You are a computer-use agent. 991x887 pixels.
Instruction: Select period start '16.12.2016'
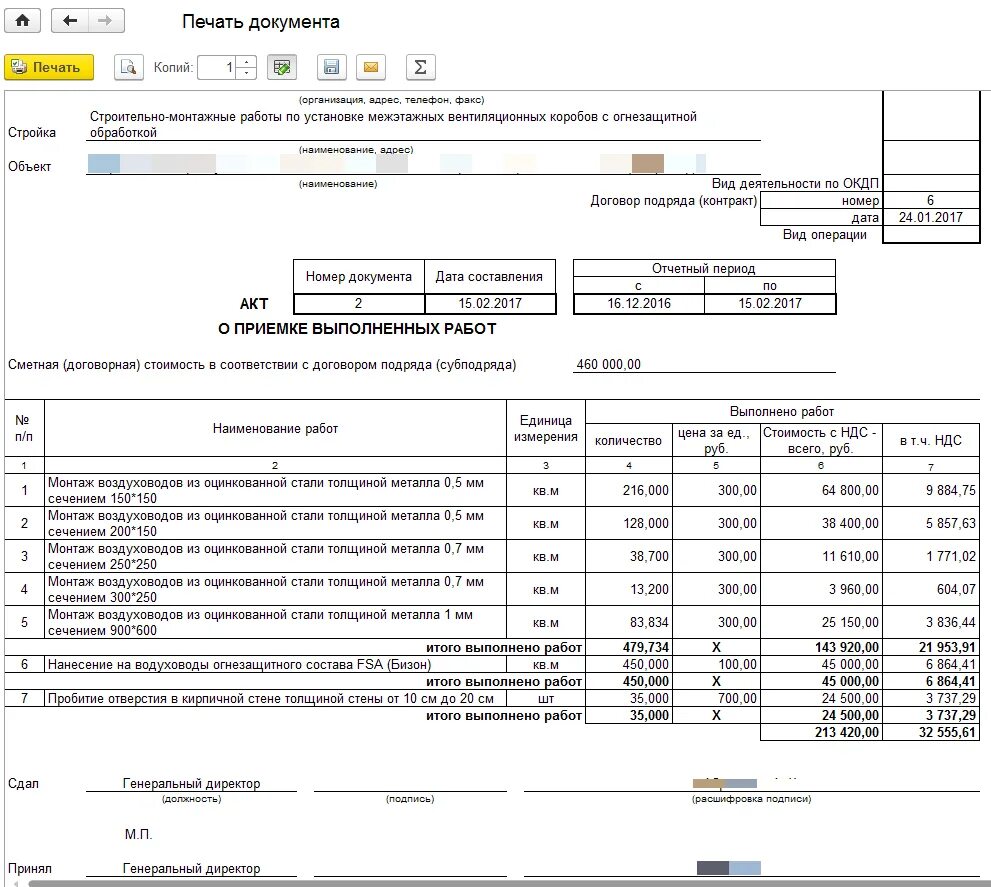pyautogui.click(x=639, y=303)
